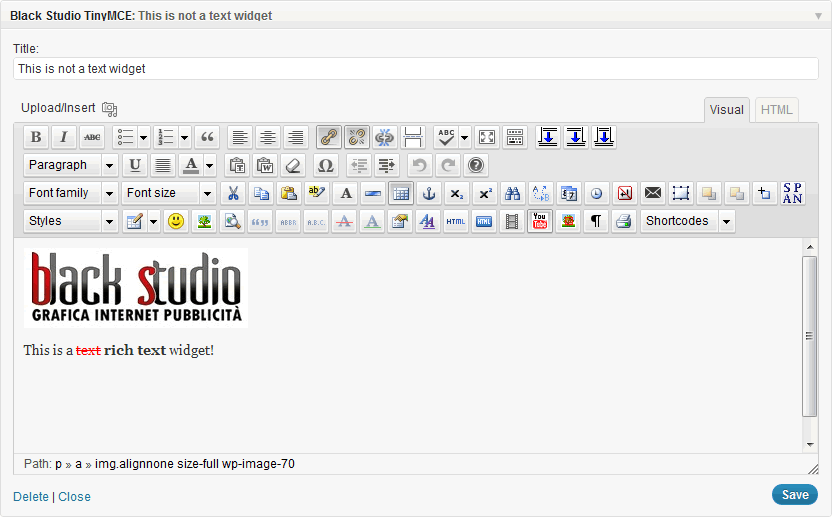Apply the text color A button
Screen dimensions: 832x517
[191, 165]
